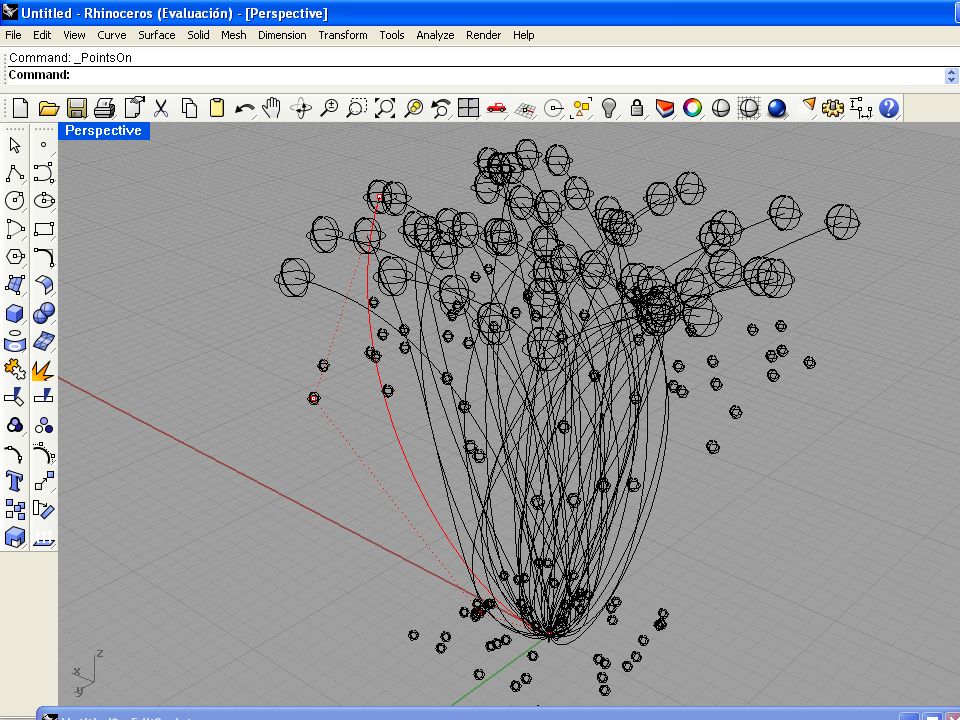960x720 pixels.
Task: Open the Perspective viewport title menu
Action: coord(103,130)
